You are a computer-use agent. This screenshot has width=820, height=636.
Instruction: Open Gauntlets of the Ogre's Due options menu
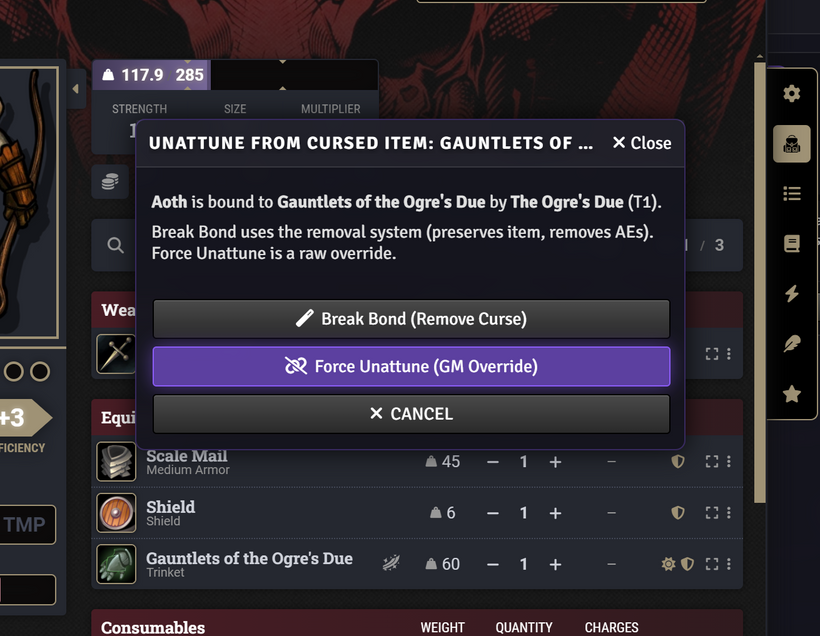[x=728, y=564]
